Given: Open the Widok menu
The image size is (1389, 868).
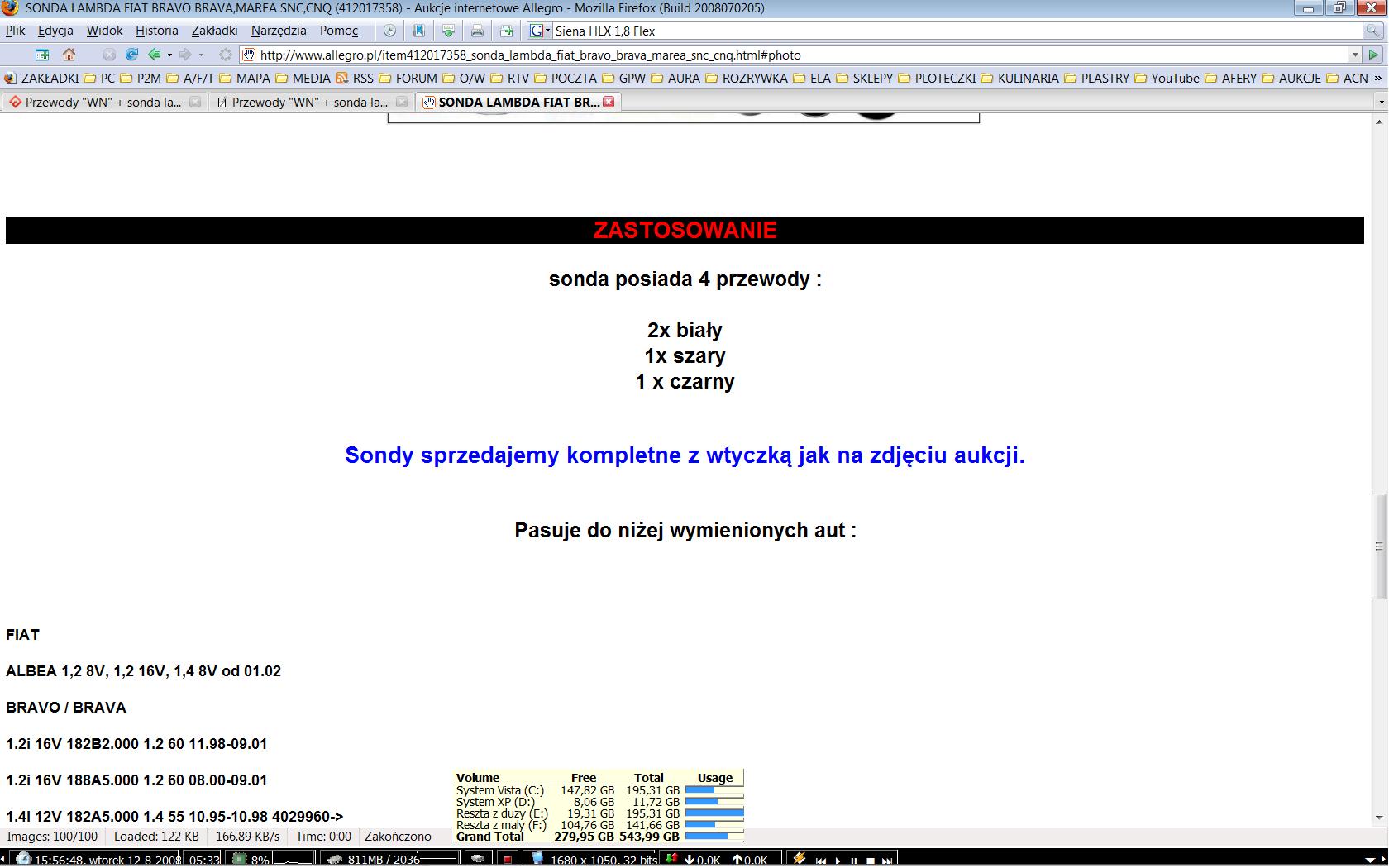Looking at the screenshot, I should click(104, 31).
